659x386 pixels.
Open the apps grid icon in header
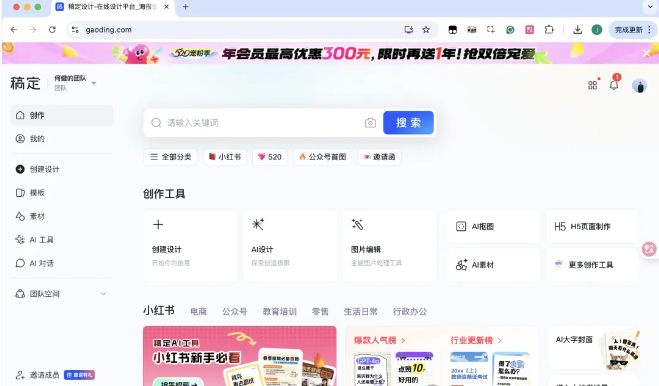click(593, 85)
